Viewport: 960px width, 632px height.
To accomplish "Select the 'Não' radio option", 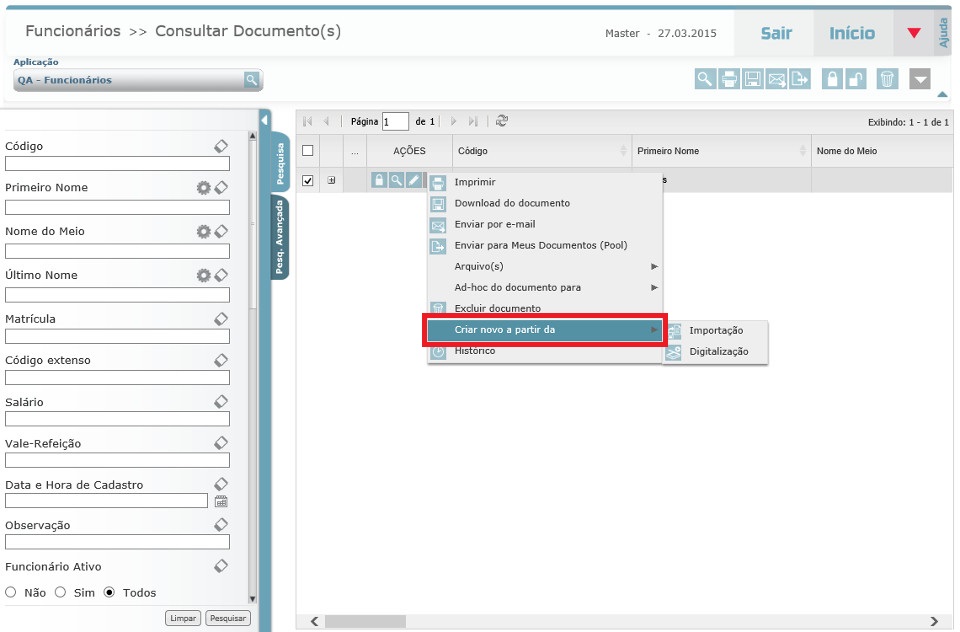I will 11,592.
